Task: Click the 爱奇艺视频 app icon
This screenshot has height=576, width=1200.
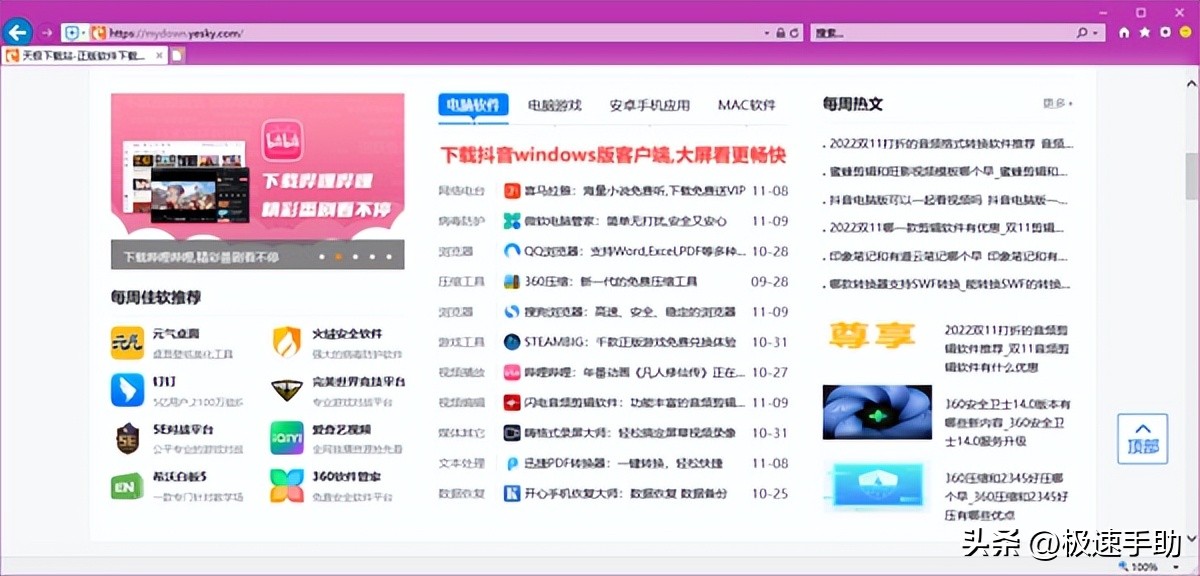Action: tap(286, 438)
